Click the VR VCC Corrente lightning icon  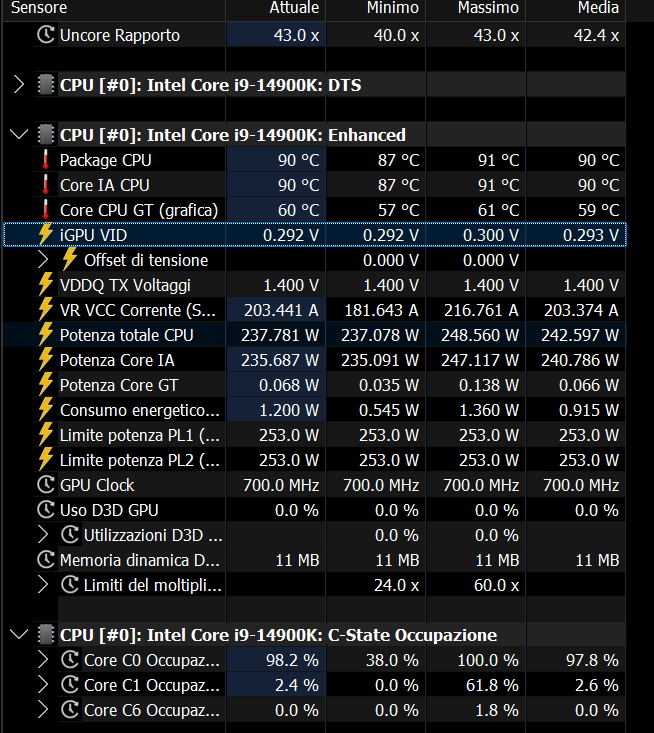(x=46, y=309)
